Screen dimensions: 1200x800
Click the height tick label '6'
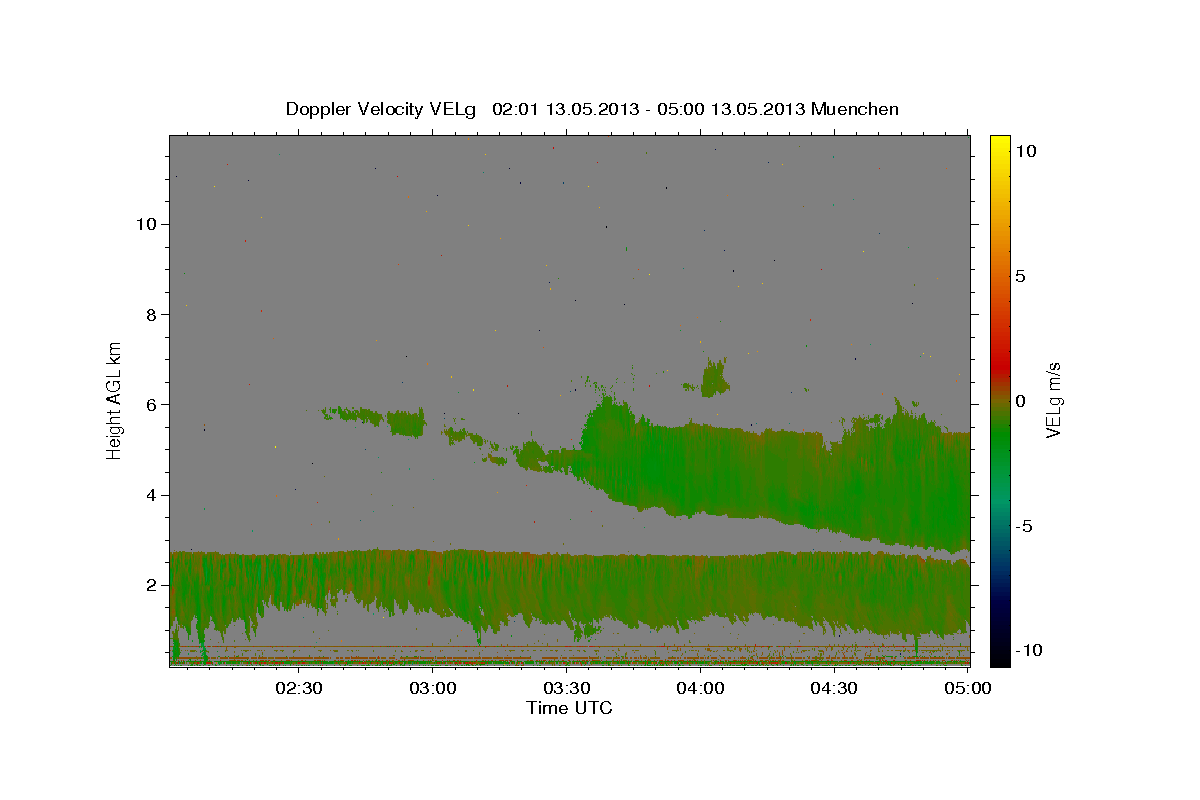(x=151, y=404)
